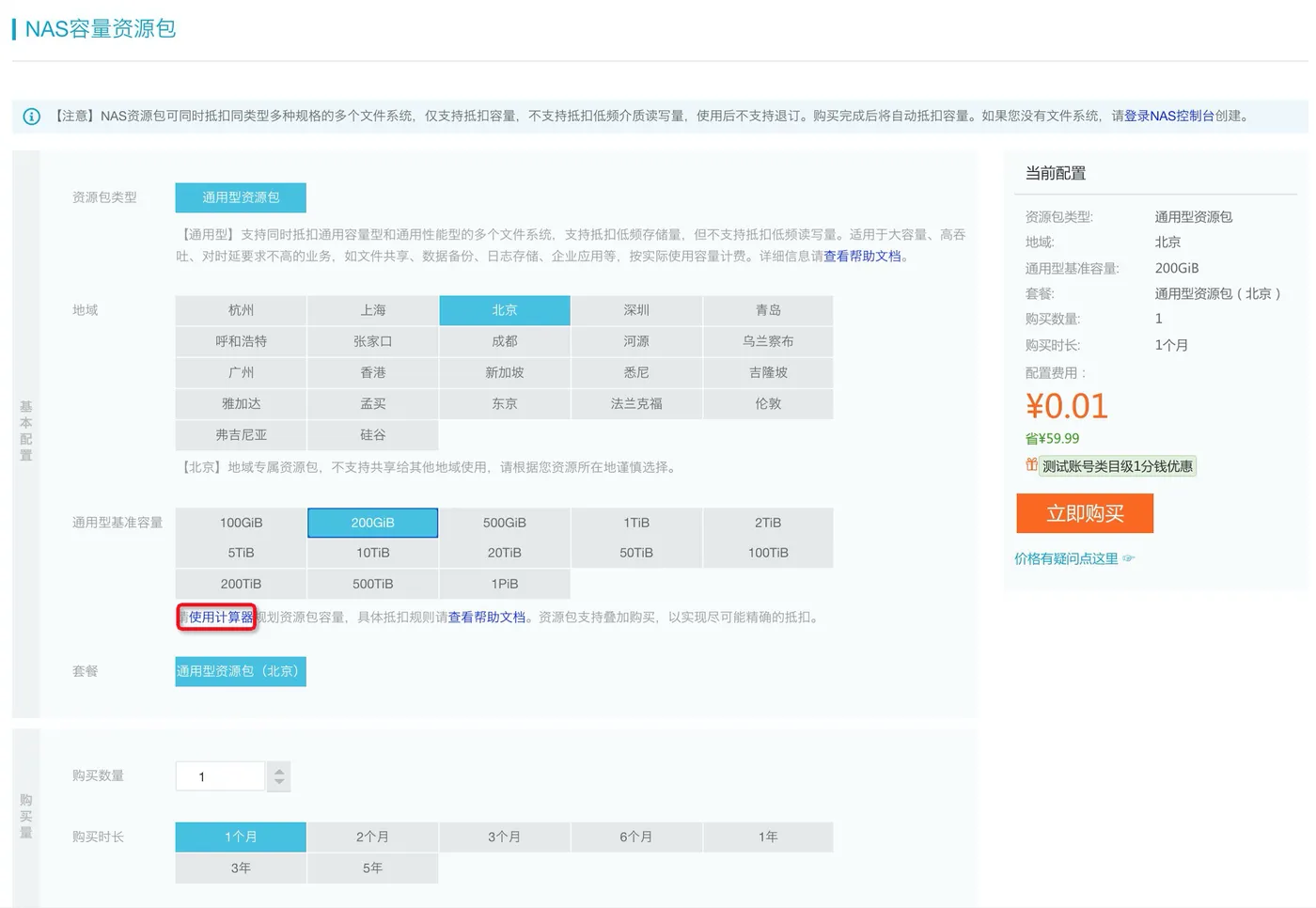Set purchase duration to 3个月

point(505,837)
